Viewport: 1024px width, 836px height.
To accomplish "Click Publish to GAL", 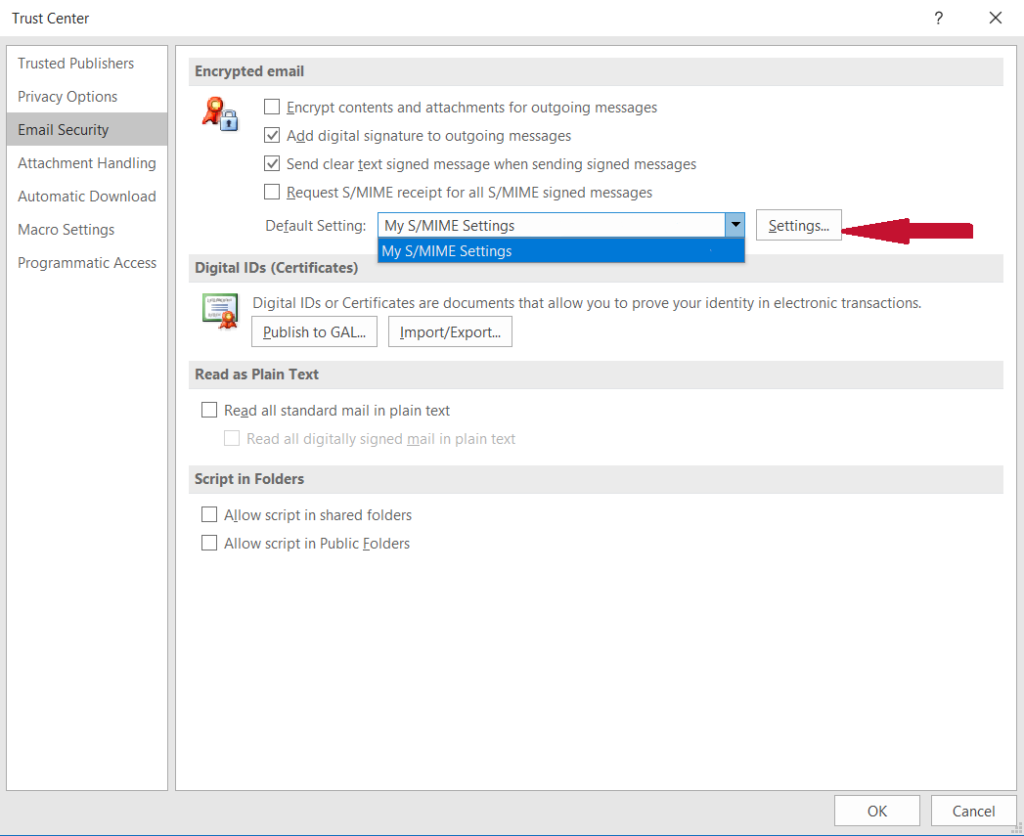I will click(313, 331).
